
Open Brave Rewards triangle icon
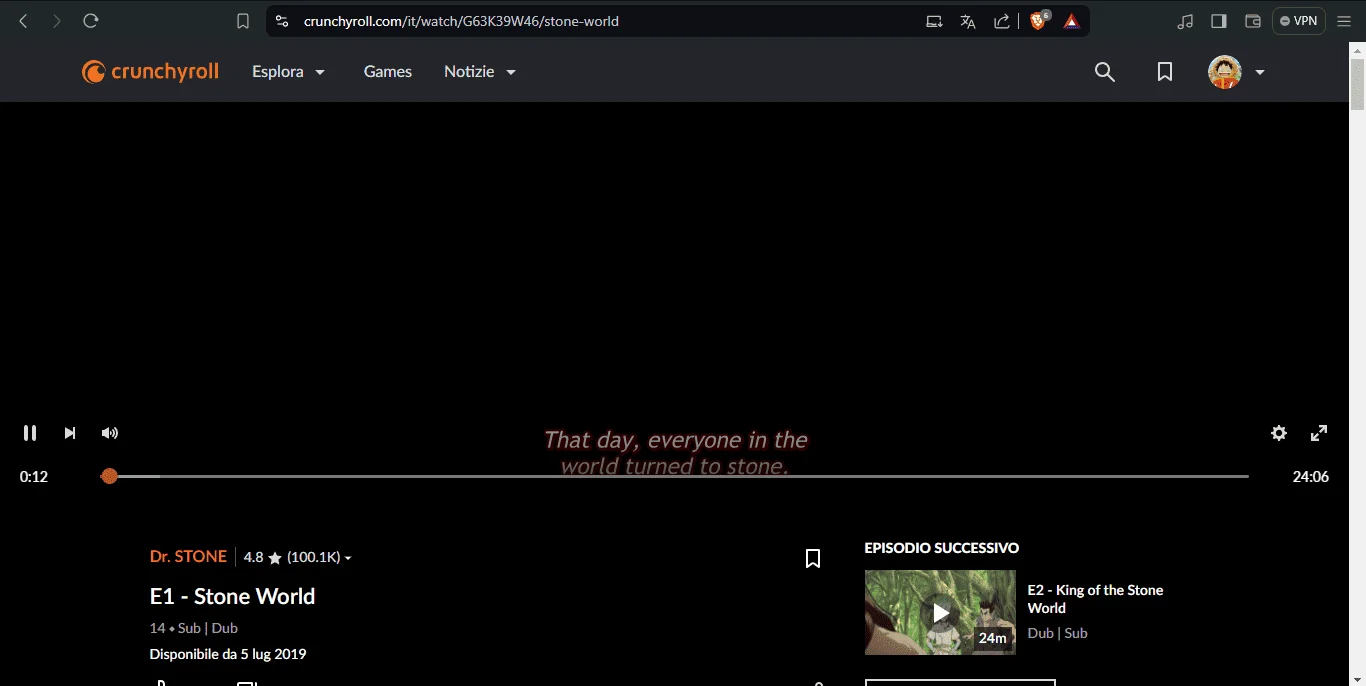[x=1071, y=21]
